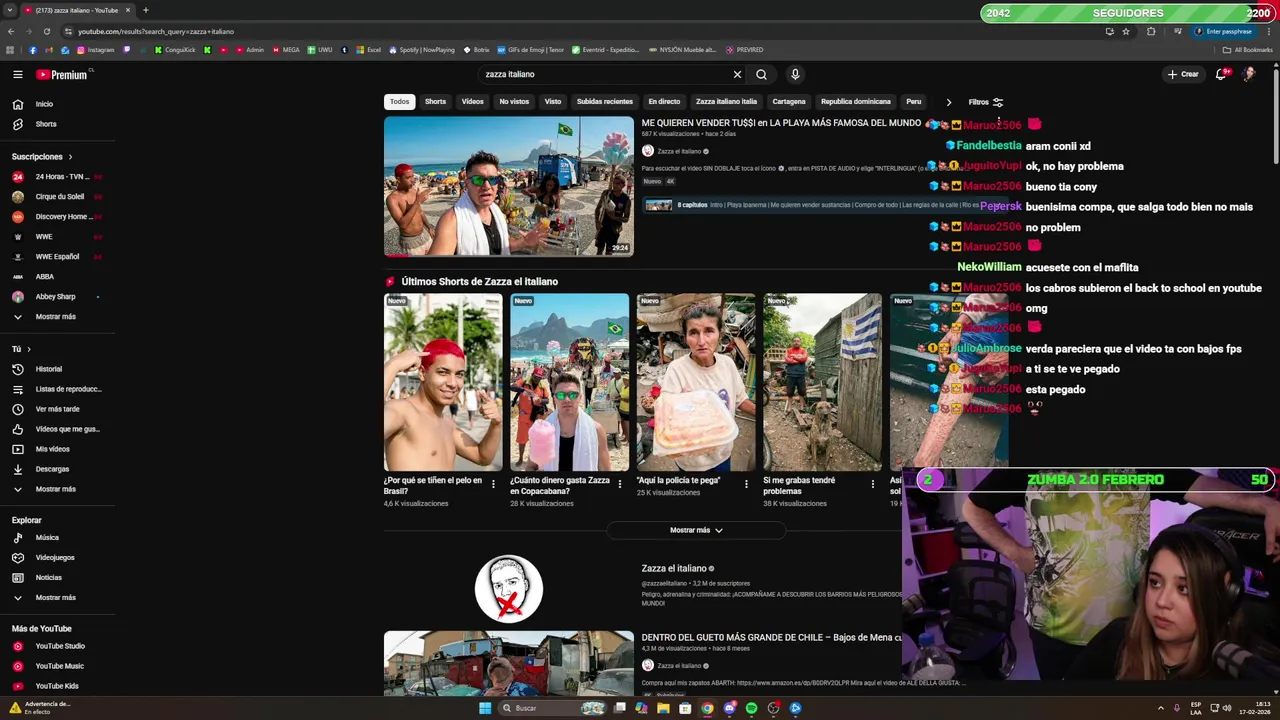Expand the Tú section Mostrar más
The width and height of the screenshot is (1280, 720).
click(58, 489)
